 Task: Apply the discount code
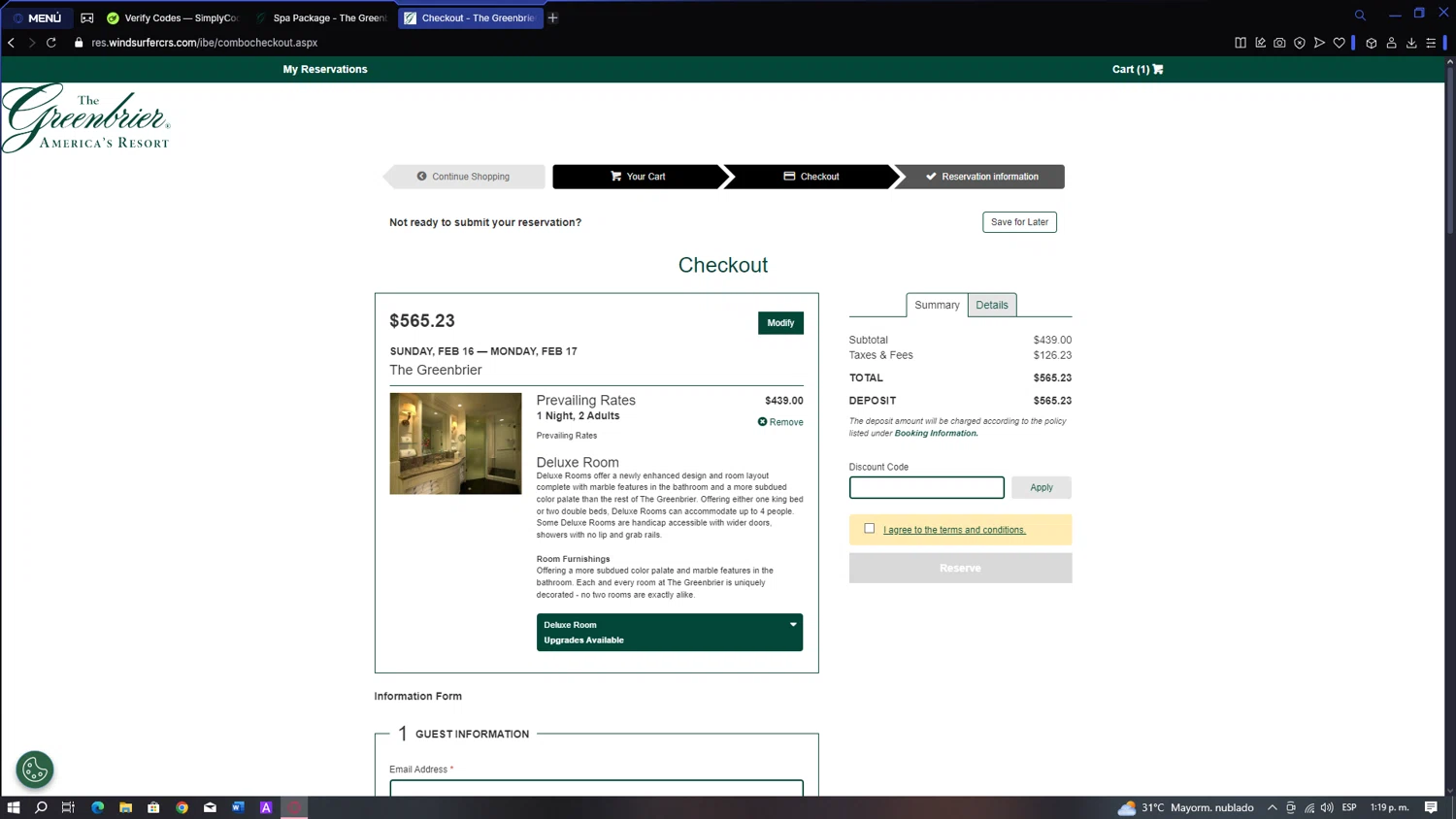coord(1042,487)
